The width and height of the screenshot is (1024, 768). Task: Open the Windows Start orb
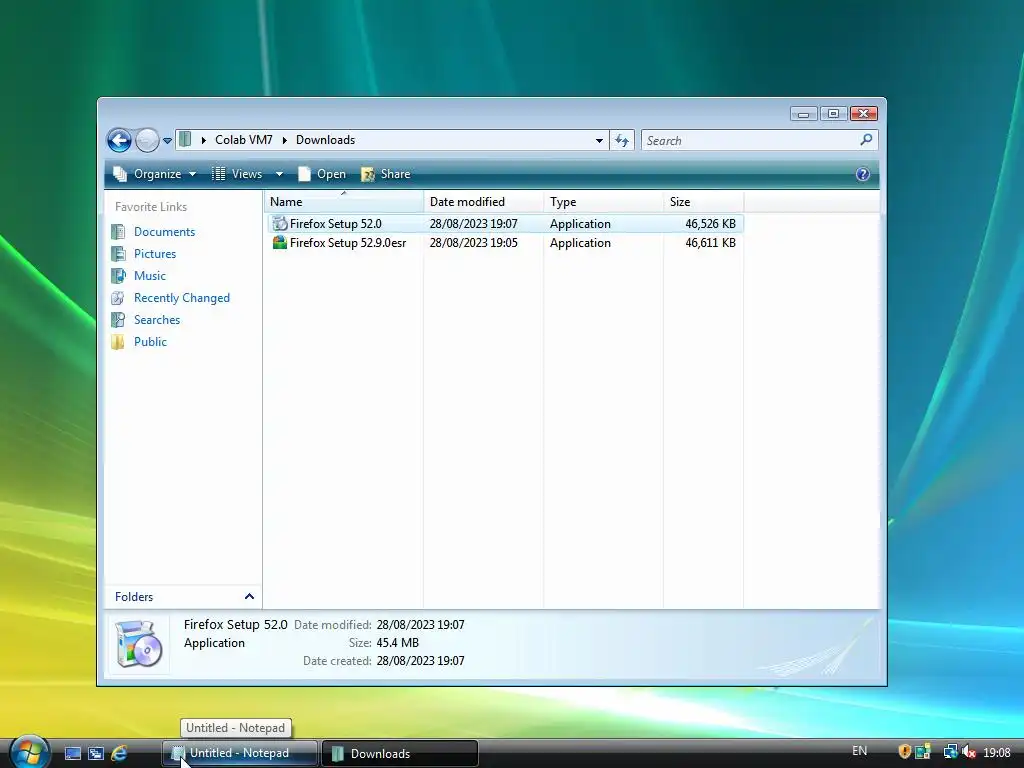point(29,752)
